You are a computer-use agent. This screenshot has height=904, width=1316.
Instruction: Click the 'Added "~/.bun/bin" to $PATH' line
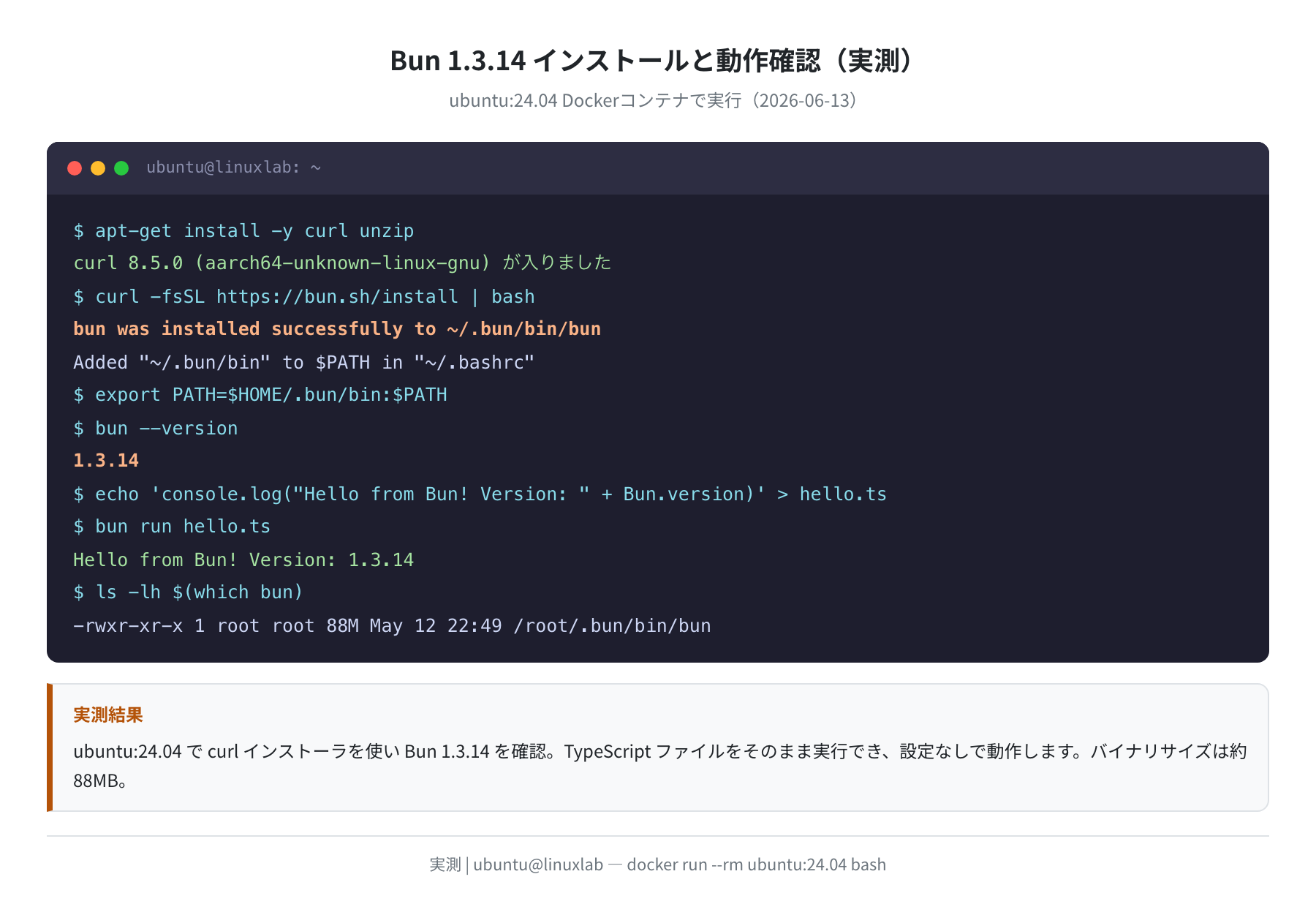pyautogui.click(x=304, y=362)
